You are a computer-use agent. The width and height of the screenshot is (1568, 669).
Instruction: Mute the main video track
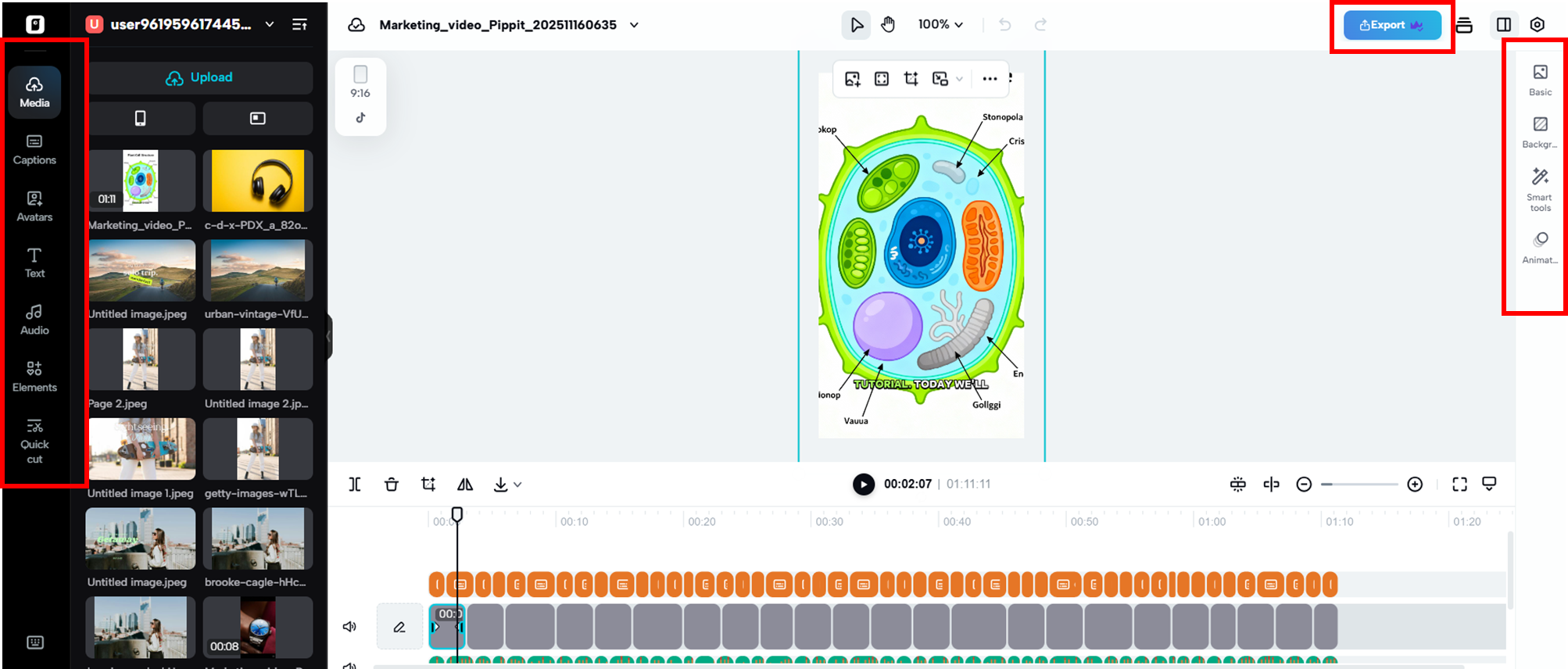(349, 627)
